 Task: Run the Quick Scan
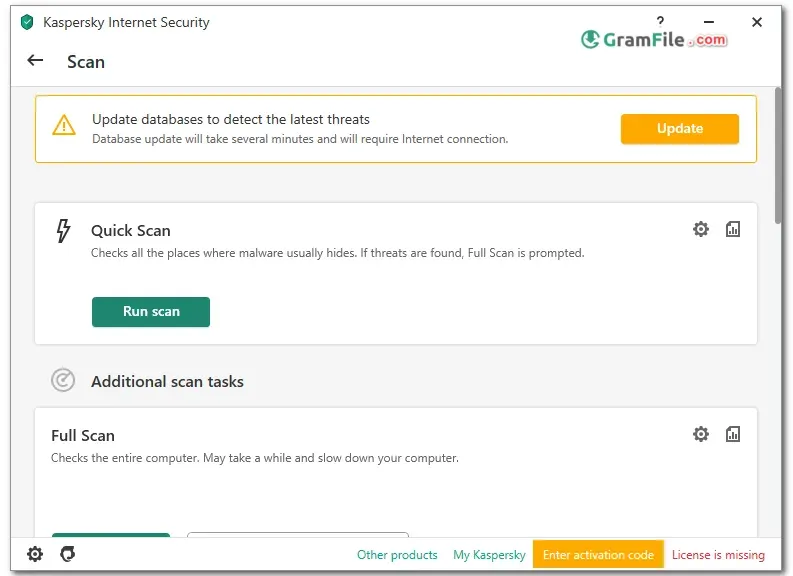point(151,312)
